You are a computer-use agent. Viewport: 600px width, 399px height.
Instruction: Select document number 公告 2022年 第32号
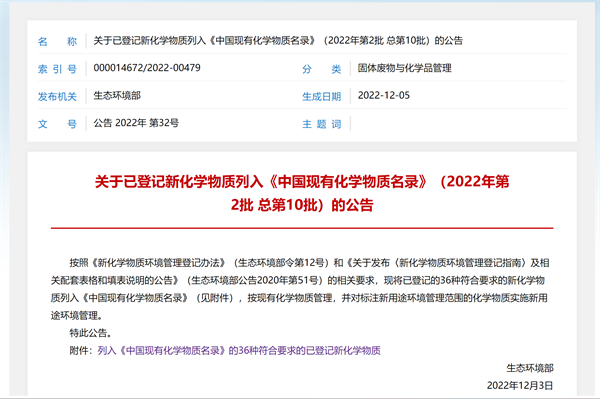(136, 123)
